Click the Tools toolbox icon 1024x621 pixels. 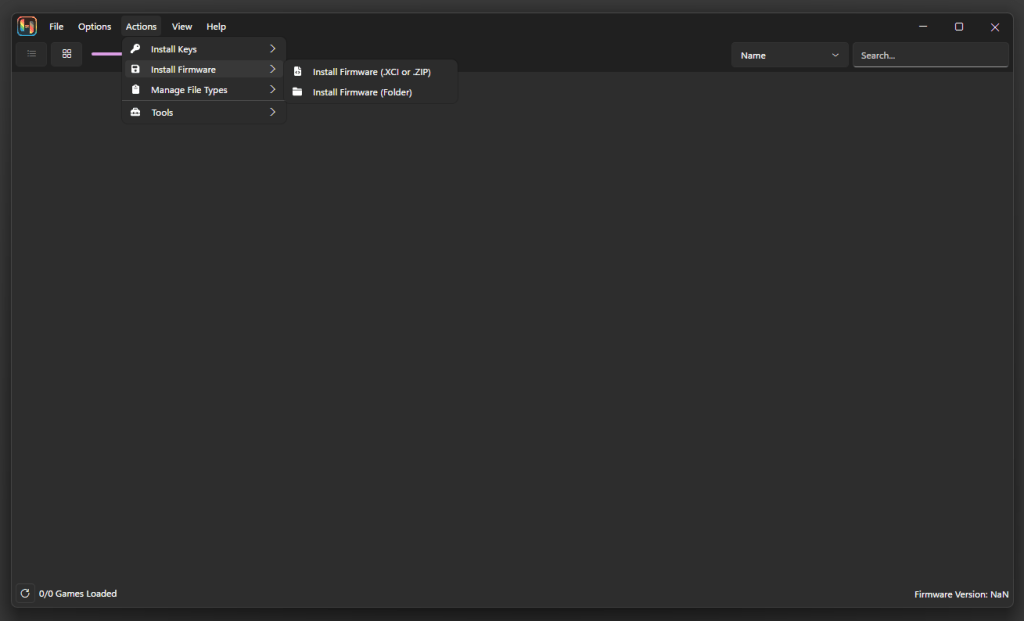point(135,112)
